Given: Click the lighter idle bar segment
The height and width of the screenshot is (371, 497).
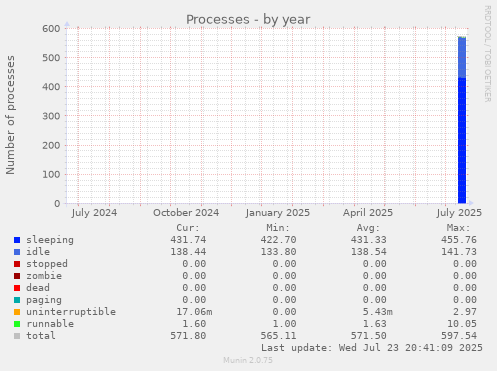Looking at the screenshot, I should (462, 58).
